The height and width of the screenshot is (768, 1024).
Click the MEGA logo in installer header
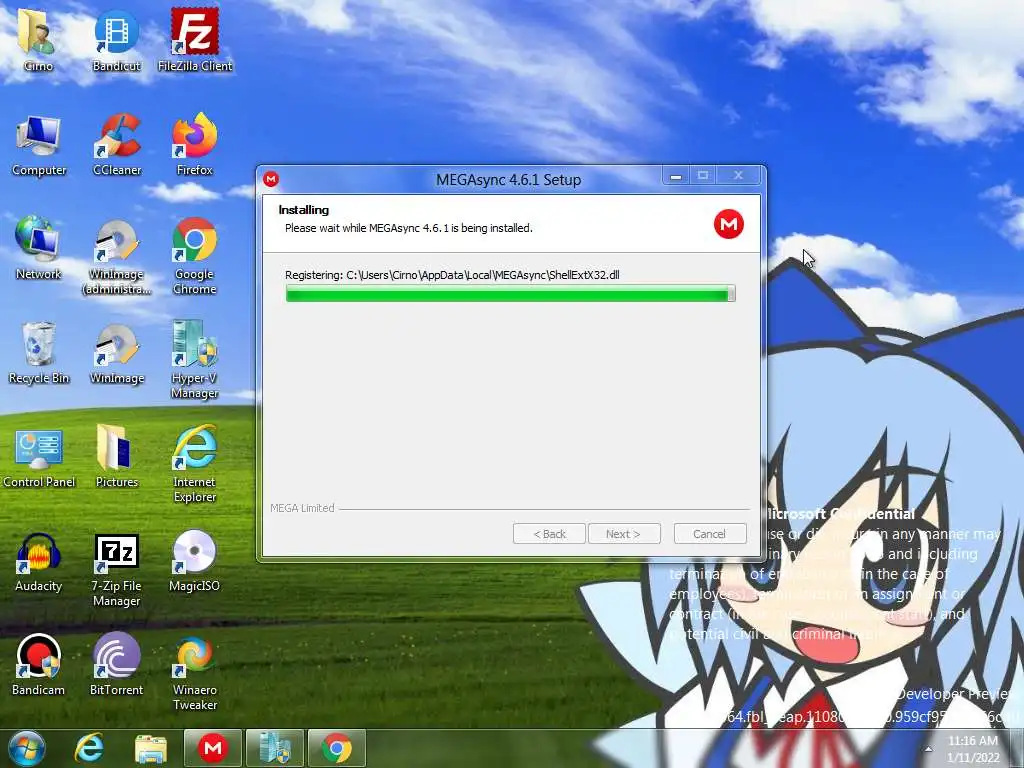(729, 224)
